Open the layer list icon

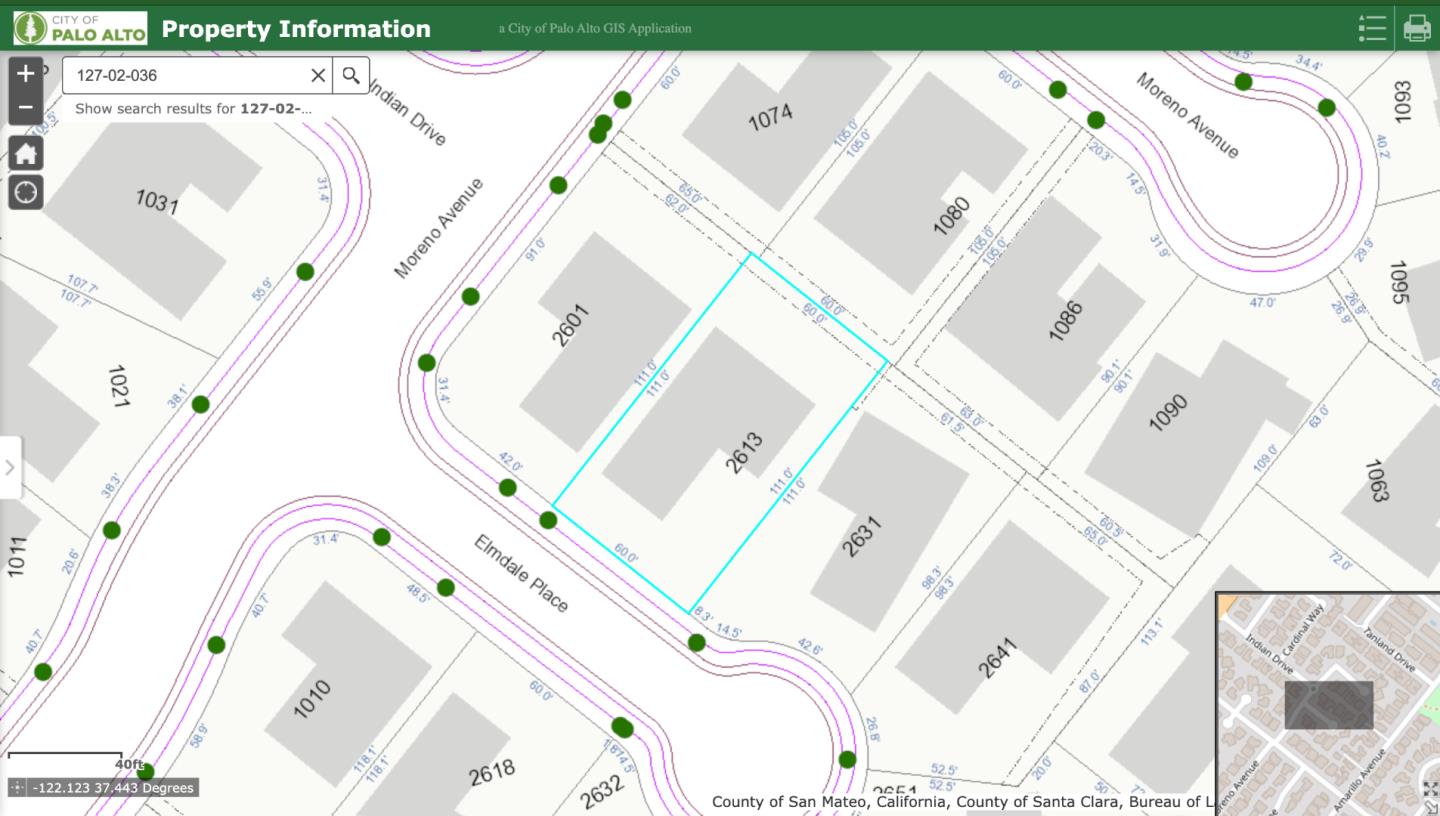1372,28
